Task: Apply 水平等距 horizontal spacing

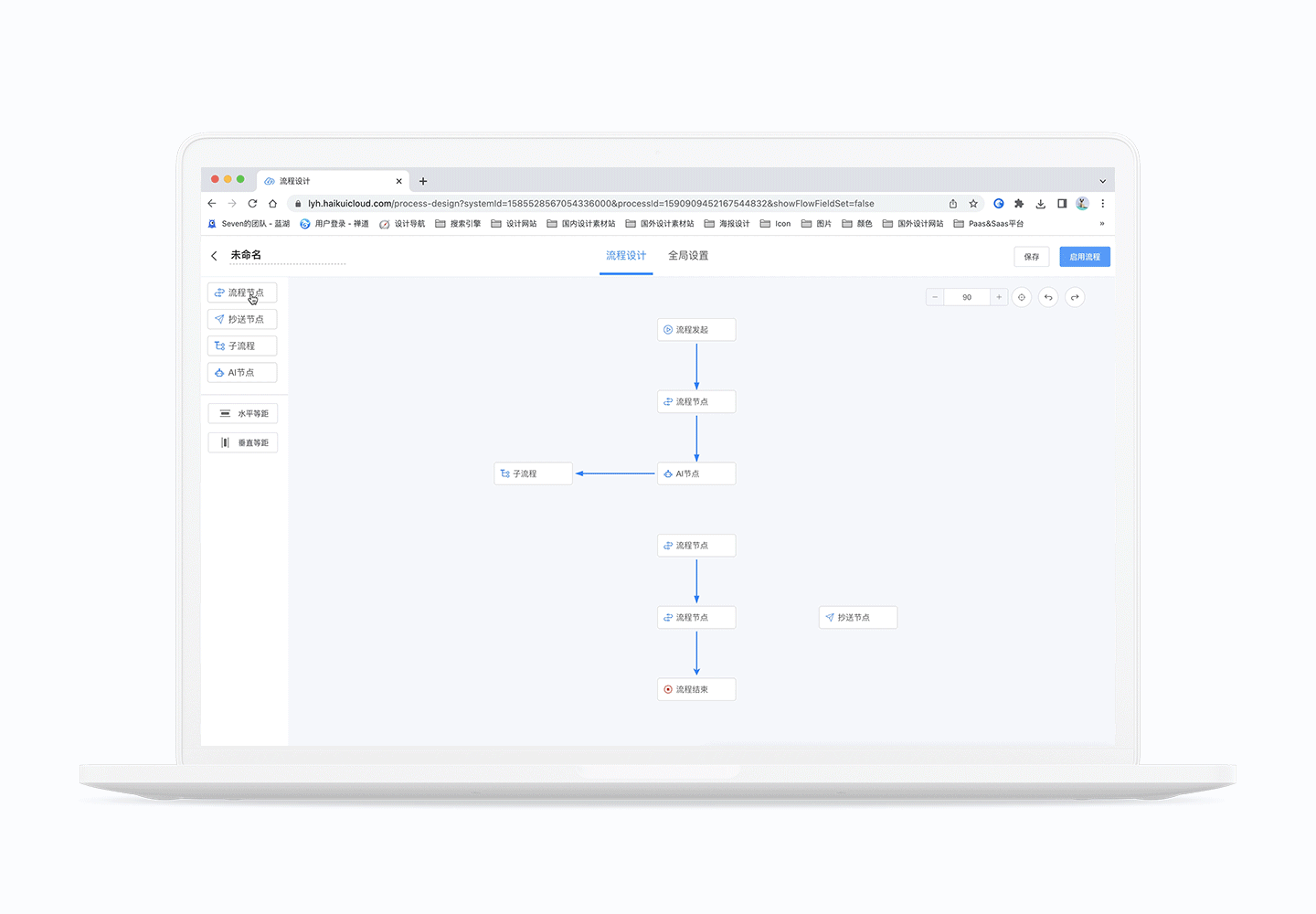Action: (x=243, y=413)
